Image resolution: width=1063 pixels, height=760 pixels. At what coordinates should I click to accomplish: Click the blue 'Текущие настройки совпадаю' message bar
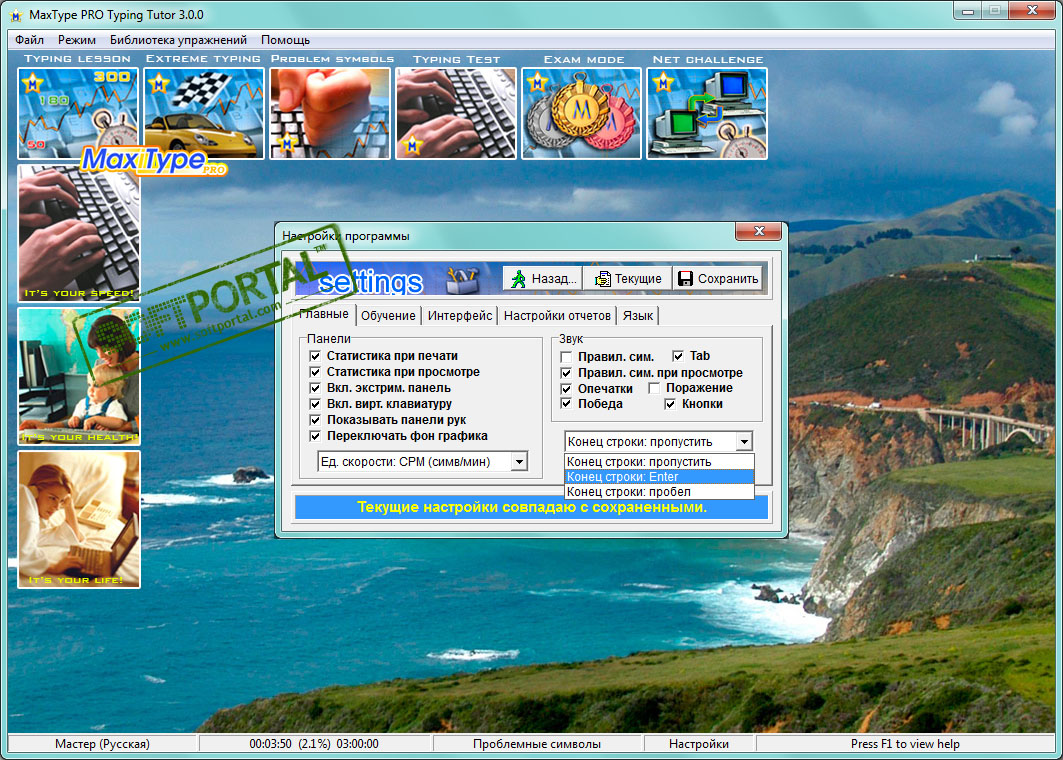coord(532,507)
